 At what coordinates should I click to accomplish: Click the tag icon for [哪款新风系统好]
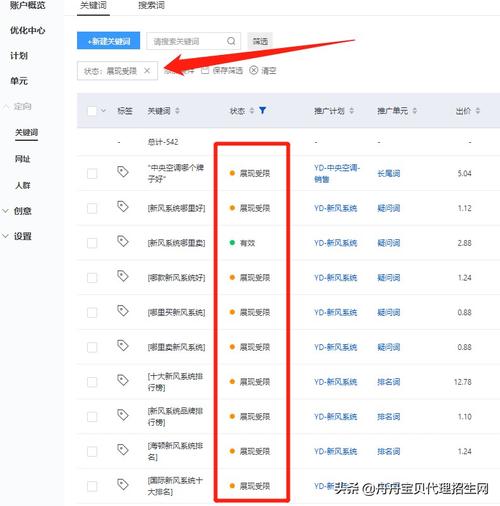[123, 276]
